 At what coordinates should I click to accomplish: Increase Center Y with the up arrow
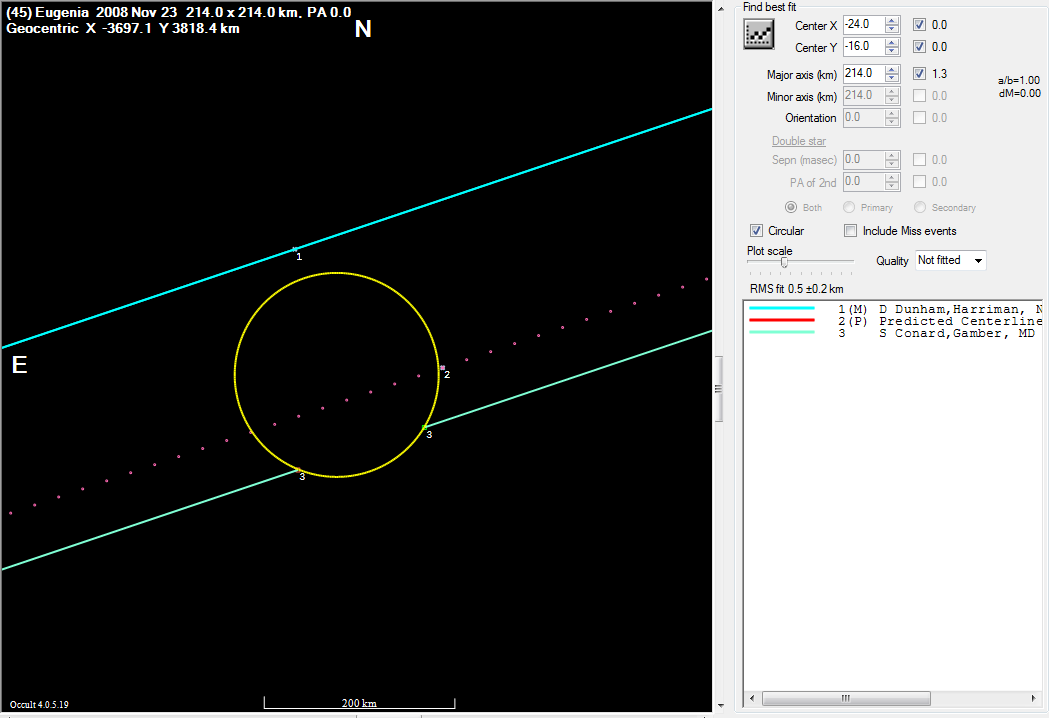pyautogui.click(x=892, y=42)
